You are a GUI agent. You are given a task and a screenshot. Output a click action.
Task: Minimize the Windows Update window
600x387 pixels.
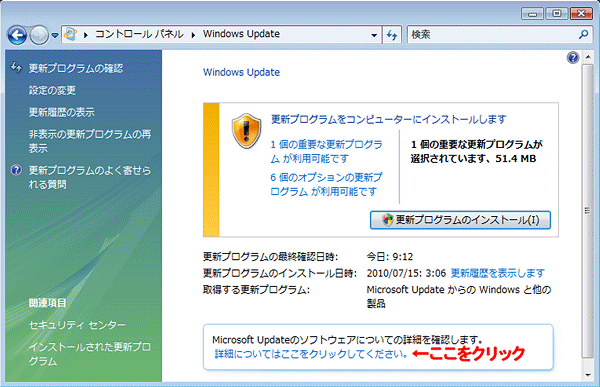coord(532,14)
